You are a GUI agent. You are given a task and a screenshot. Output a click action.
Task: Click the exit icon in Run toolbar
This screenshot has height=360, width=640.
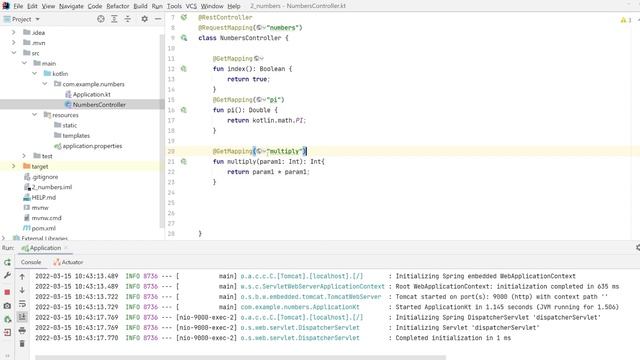(x=7, y=333)
